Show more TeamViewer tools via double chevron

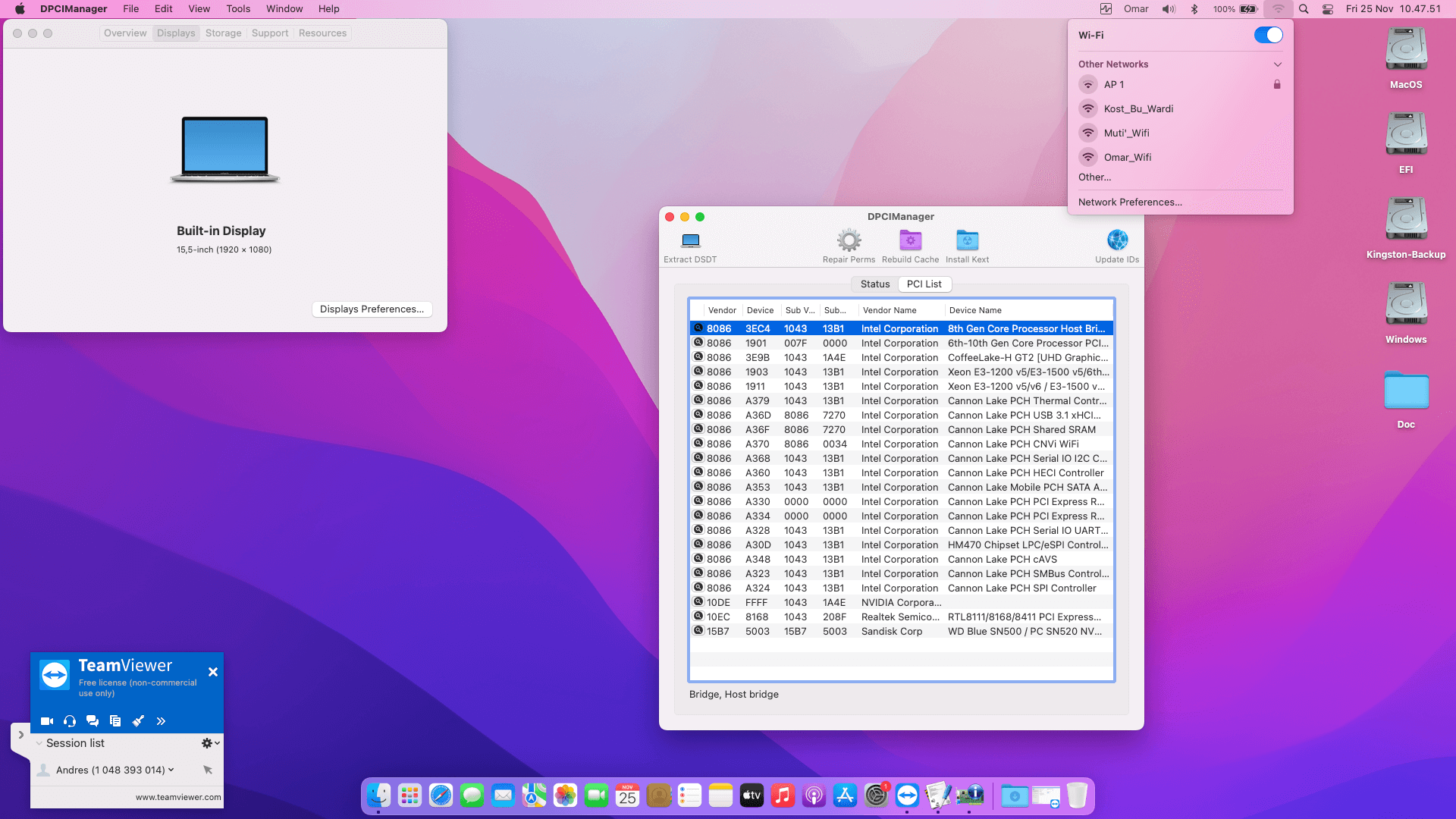pyautogui.click(x=161, y=721)
